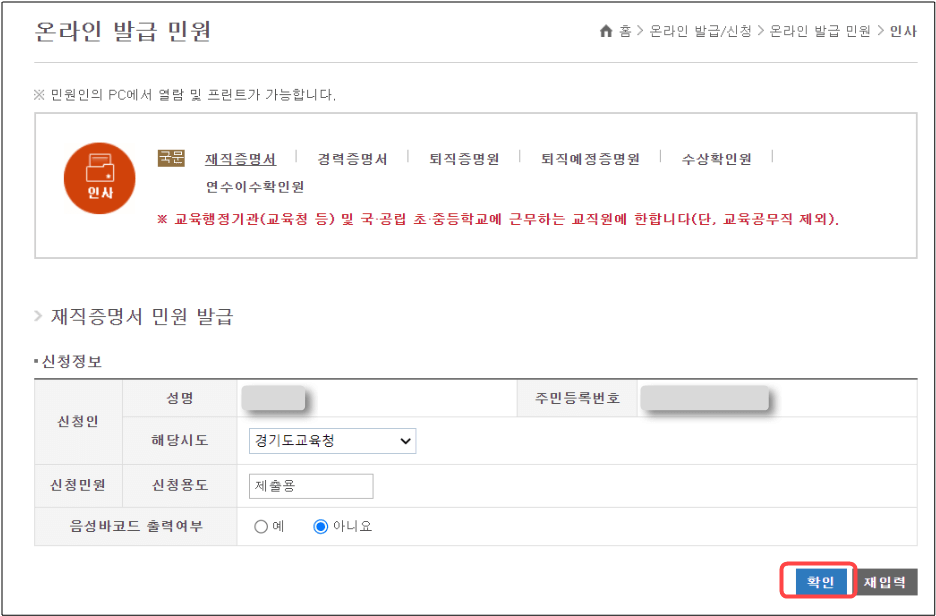This screenshot has width=936, height=616.
Task: Select the 경력증명서 career certificate link
Action: coord(352,158)
